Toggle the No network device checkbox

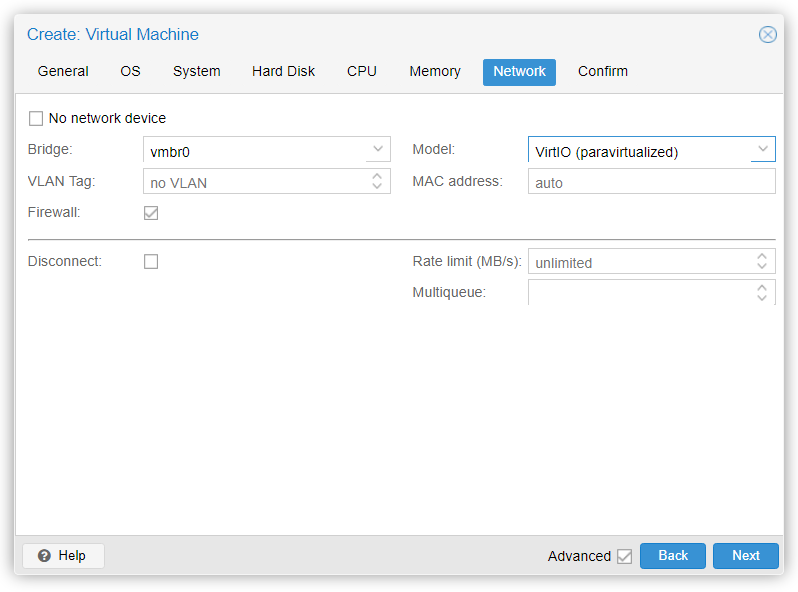[x=36, y=119]
